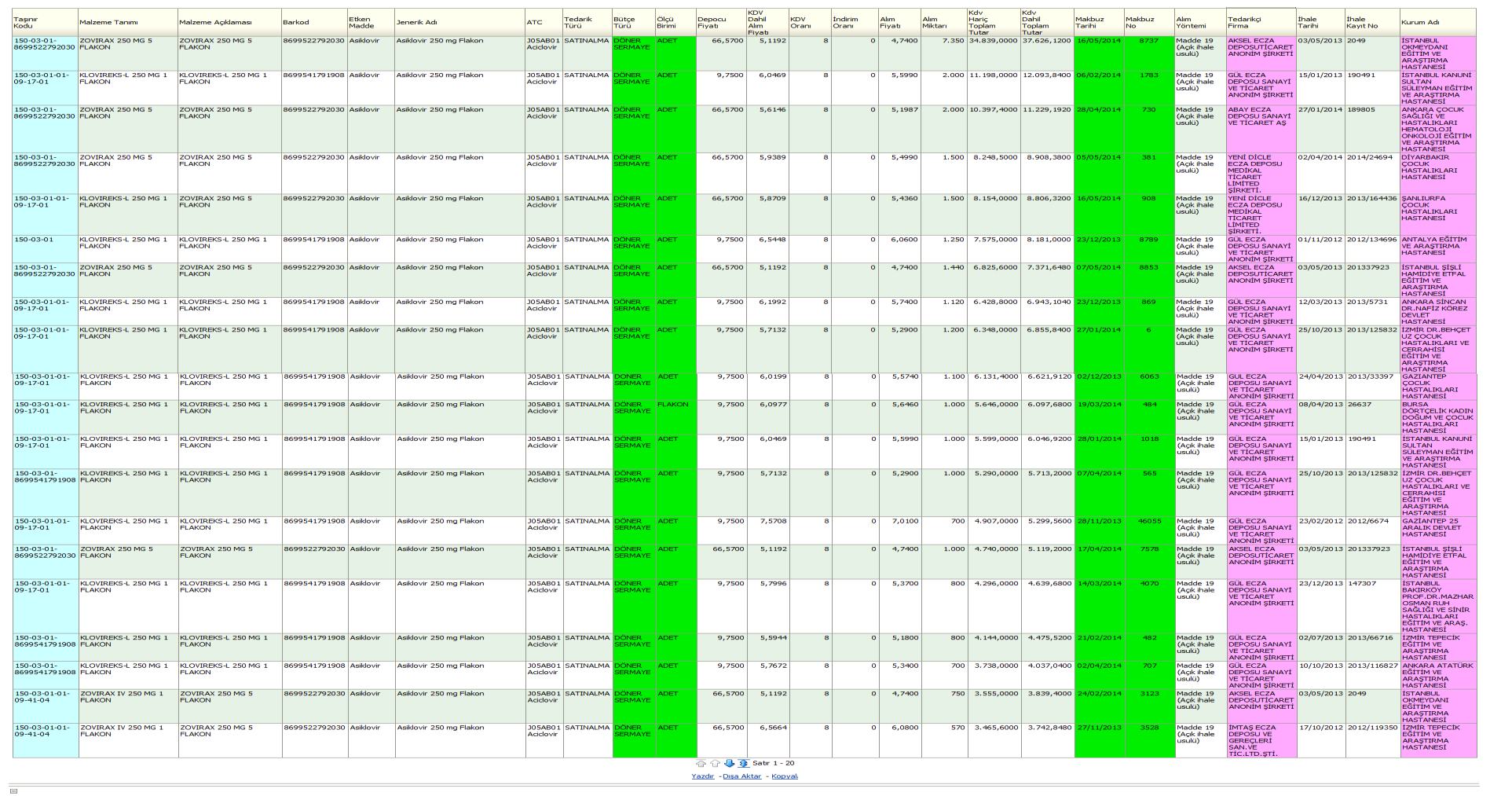Select the İMTAŞ ECZA DEPOSU supplier cell
This screenshot has height=796, width=1512.
click(x=1261, y=740)
